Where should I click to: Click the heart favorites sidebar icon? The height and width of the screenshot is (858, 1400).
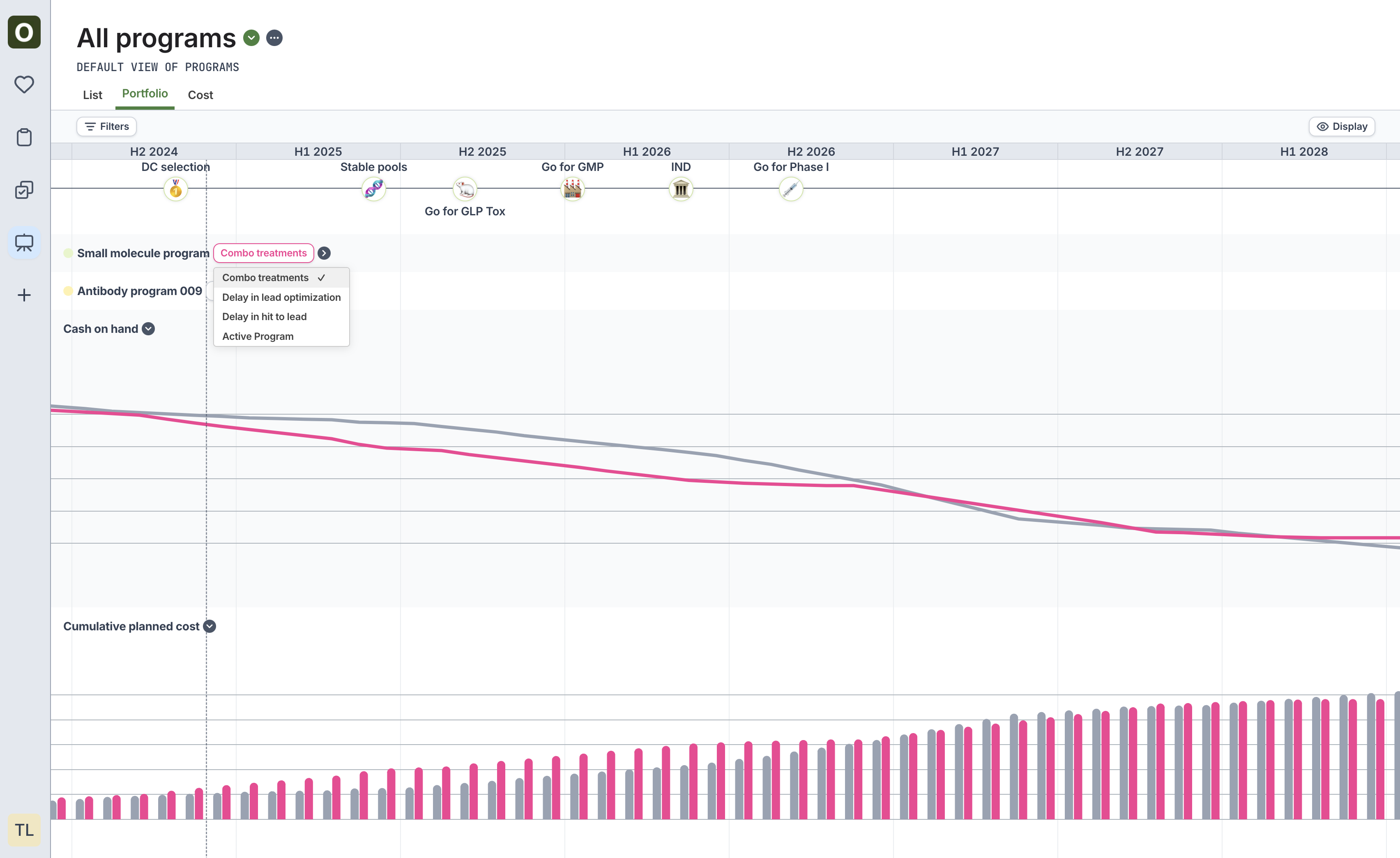tap(24, 85)
